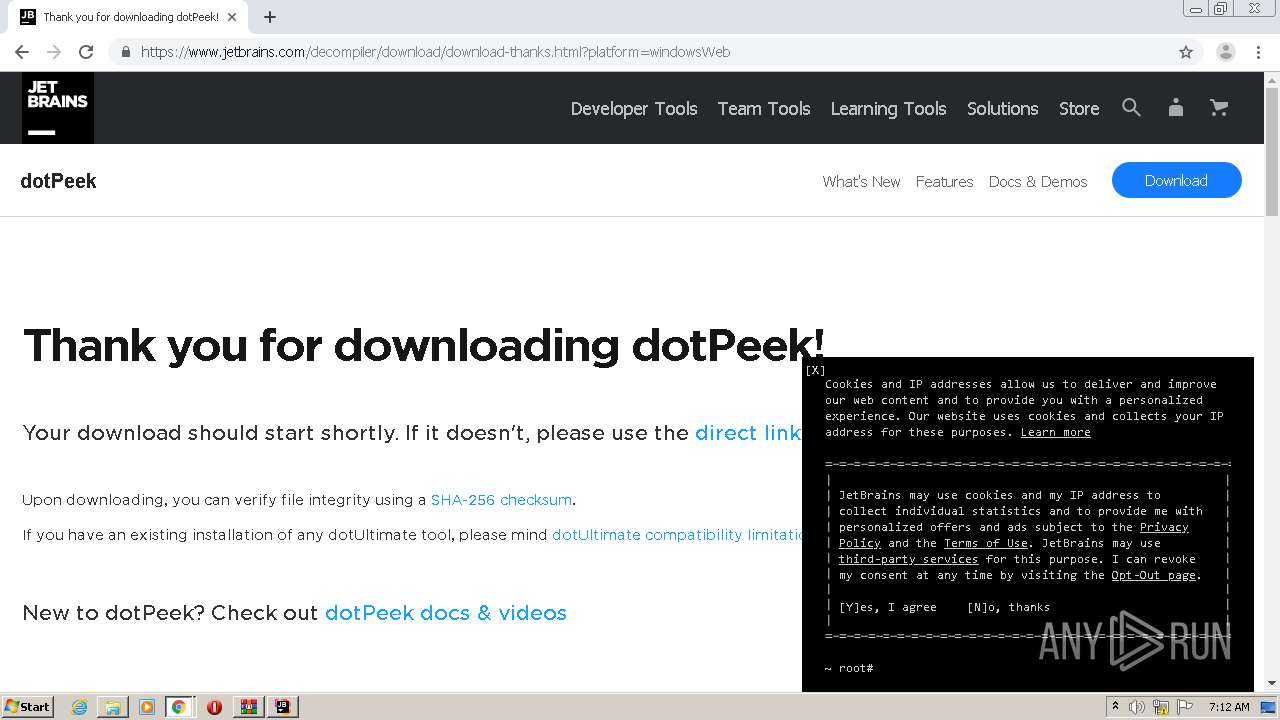This screenshot has width=1280, height=720.
Task: Open dotPeek docs & videos link
Action: [x=446, y=613]
